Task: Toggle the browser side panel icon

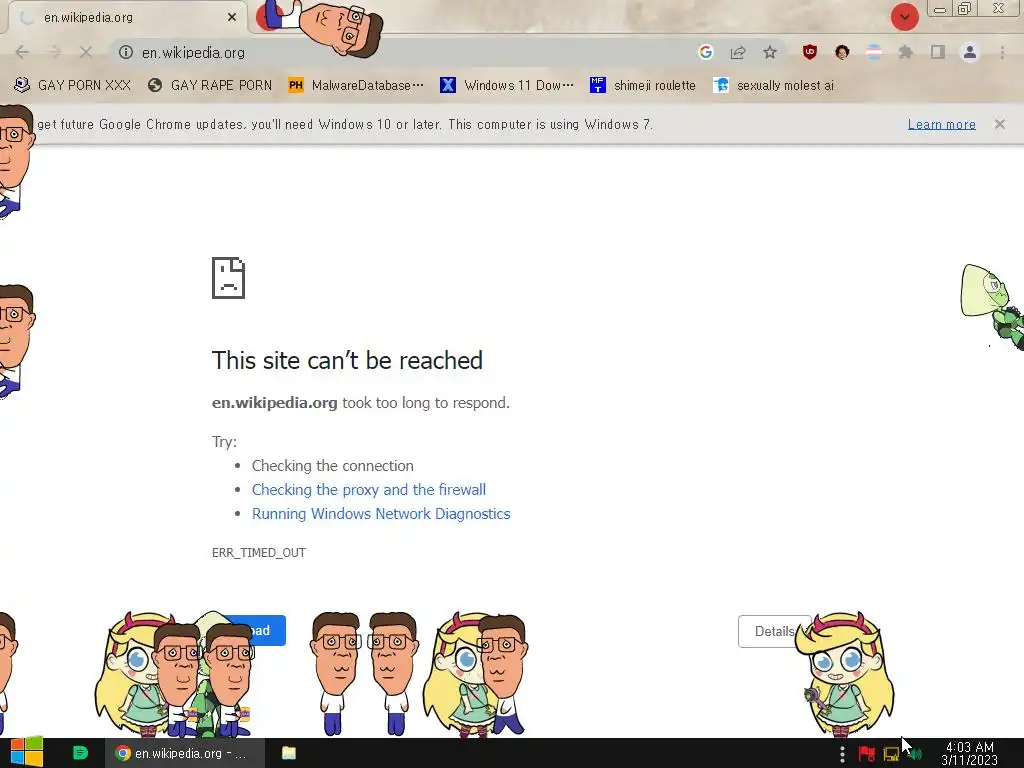Action: tap(938, 52)
